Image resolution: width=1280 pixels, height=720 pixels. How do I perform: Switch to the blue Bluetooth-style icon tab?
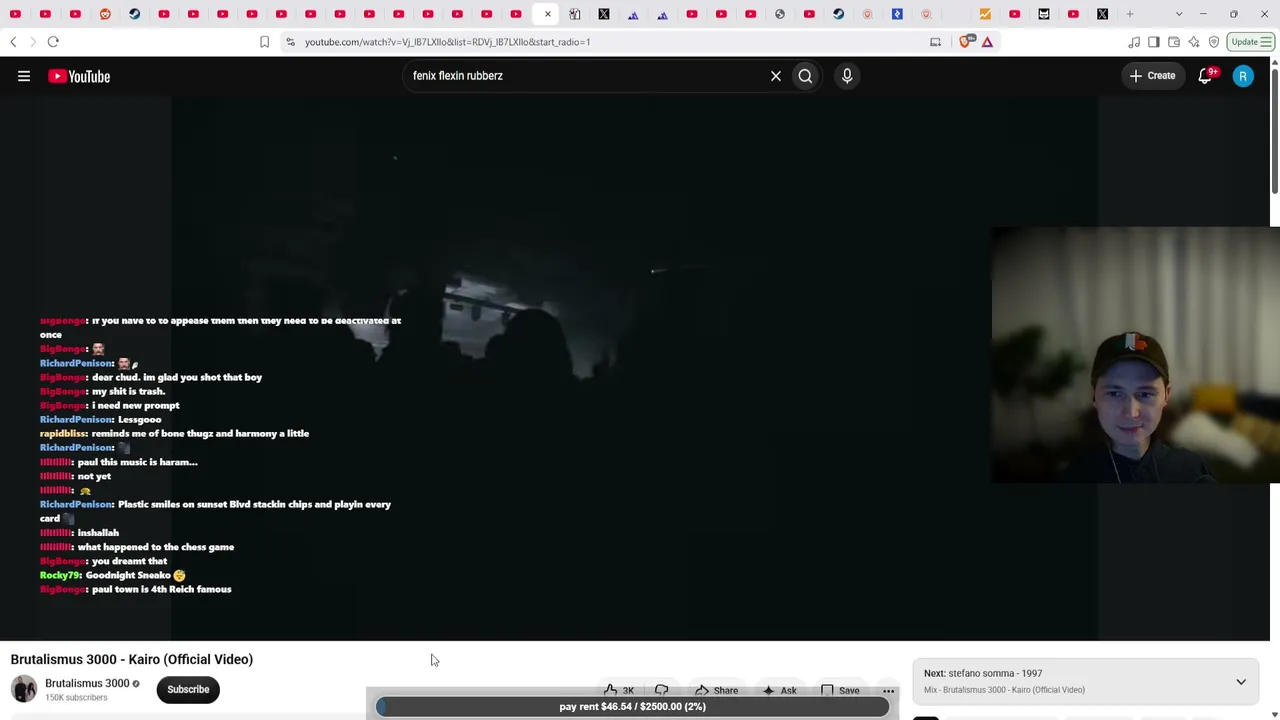point(897,14)
